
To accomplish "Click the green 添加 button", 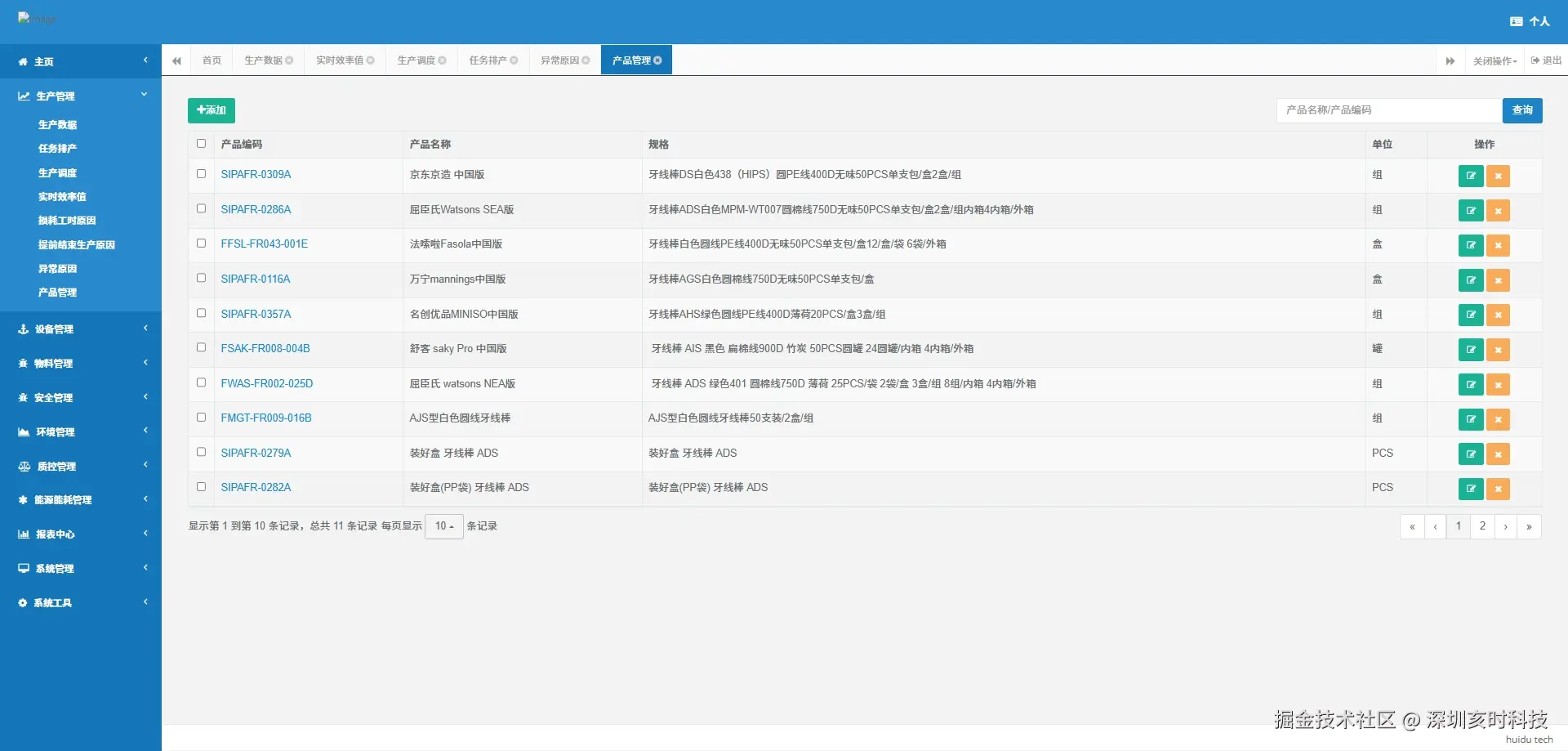I will 212,110.
